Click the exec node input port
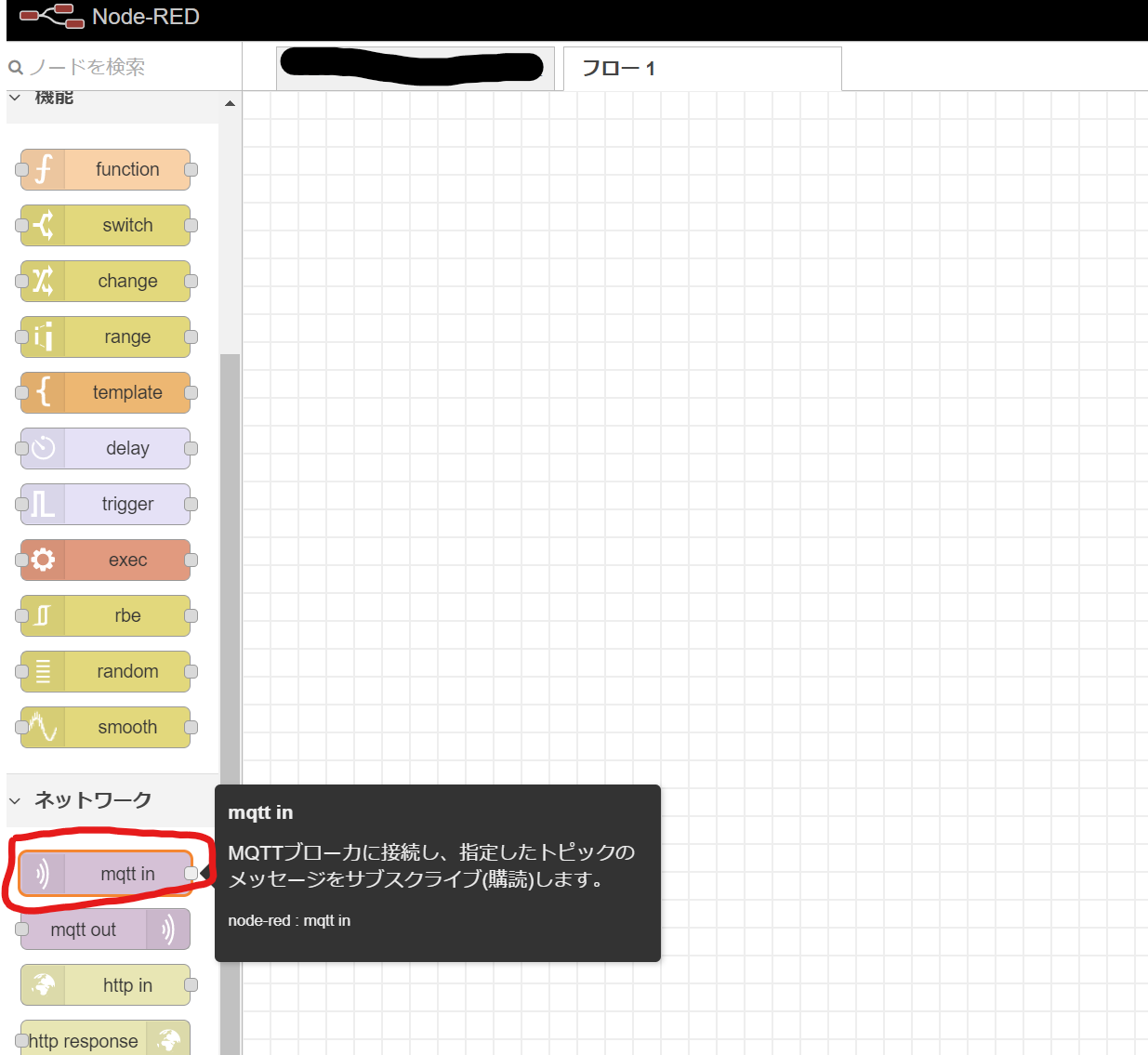The image size is (1148, 1055). pyautogui.click(x=21, y=560)
